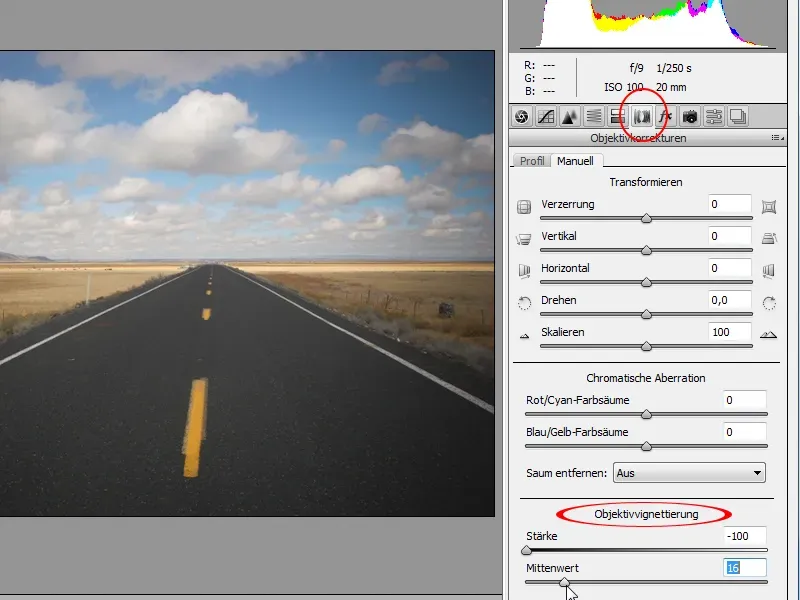Click the Mittenwert slider handle
The width and height of the screenshot is (800, 600).
coord(564,581)
